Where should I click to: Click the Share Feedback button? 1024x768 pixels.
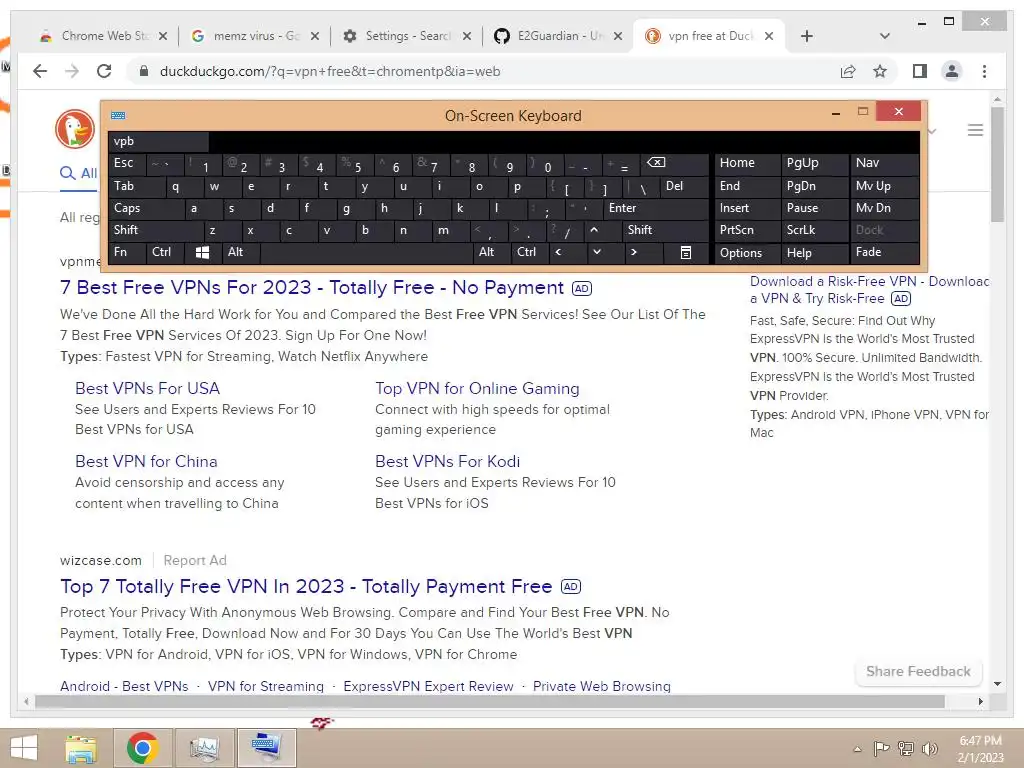(918, 671)
